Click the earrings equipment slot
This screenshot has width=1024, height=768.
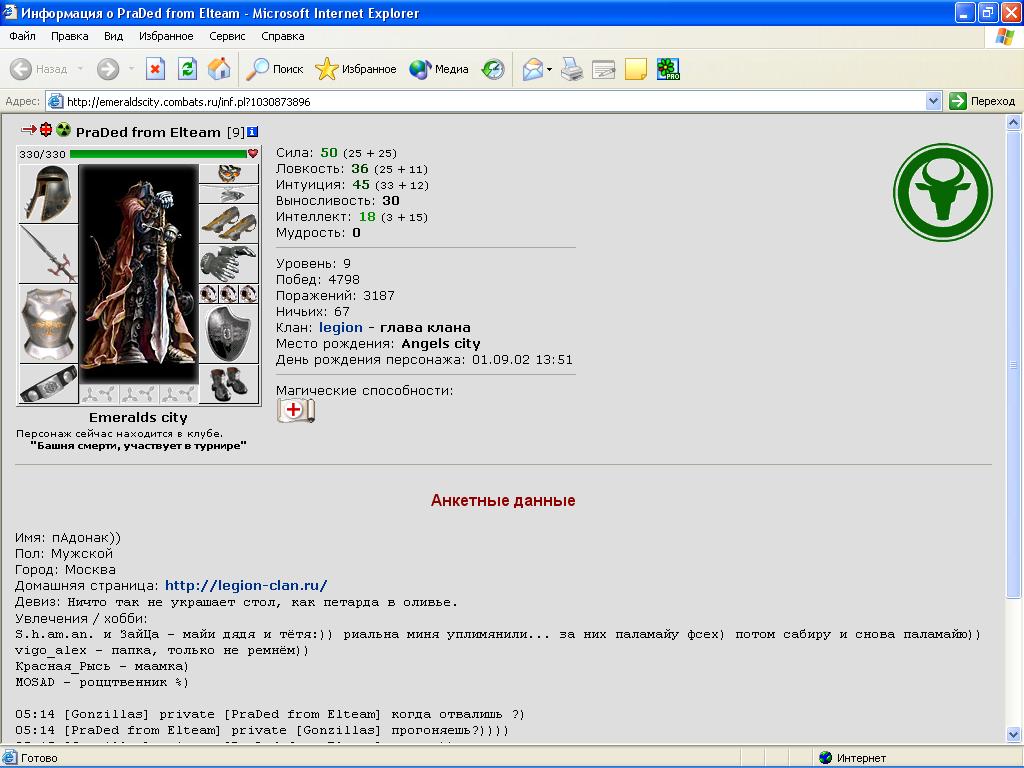pos(229,173)
